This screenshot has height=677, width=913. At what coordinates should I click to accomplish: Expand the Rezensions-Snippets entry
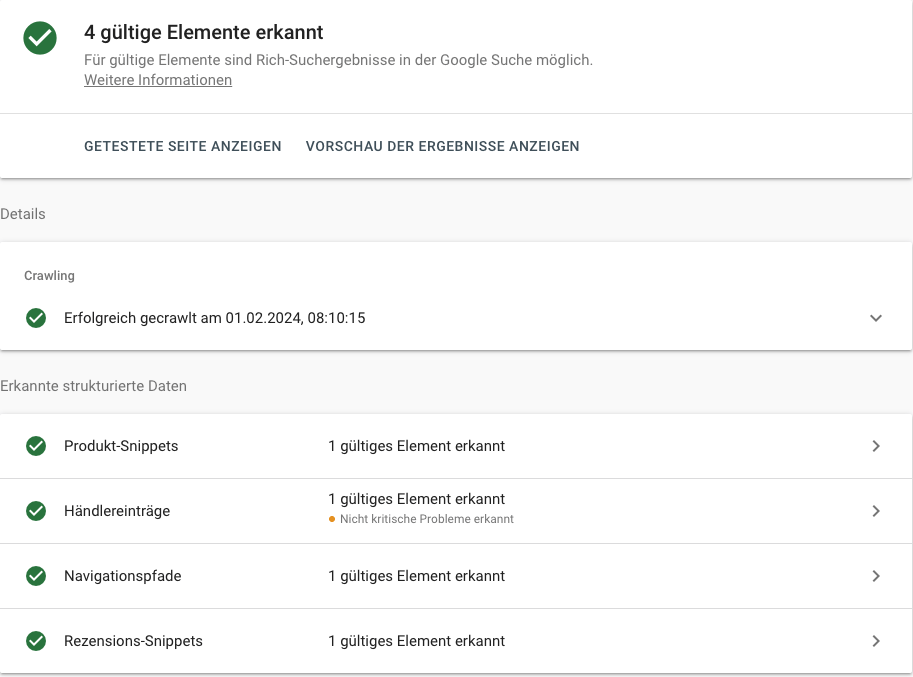pos(876,640)
